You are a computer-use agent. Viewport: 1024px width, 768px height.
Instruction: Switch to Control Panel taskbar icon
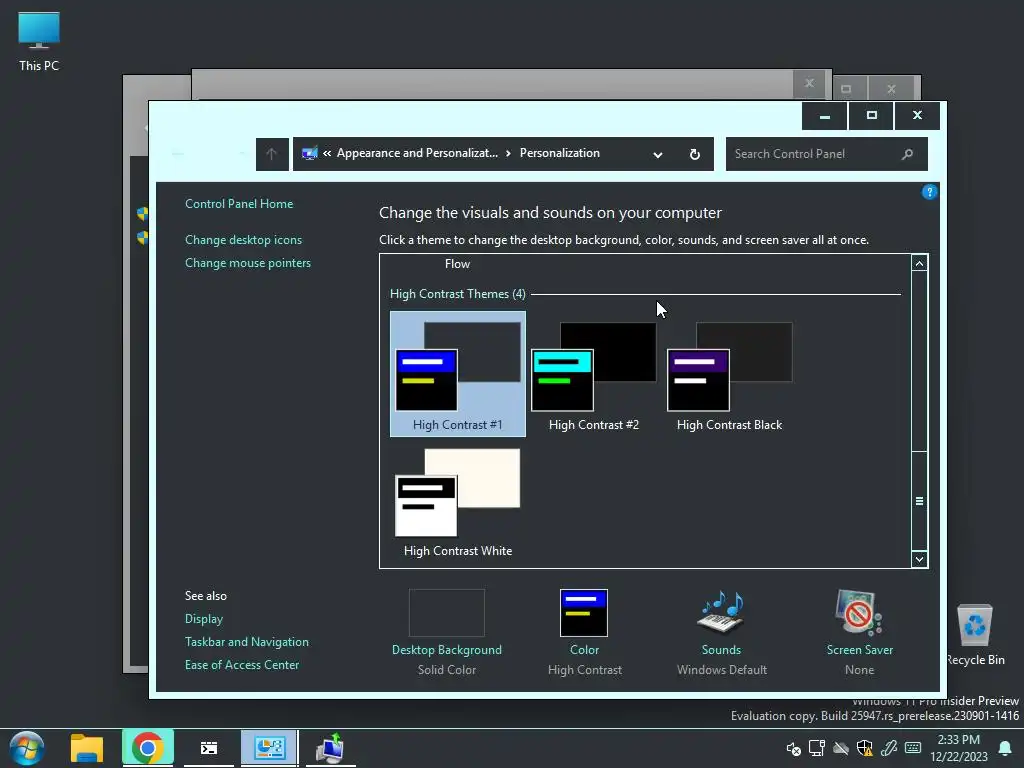pyautogui.click(x=269, y=748)
